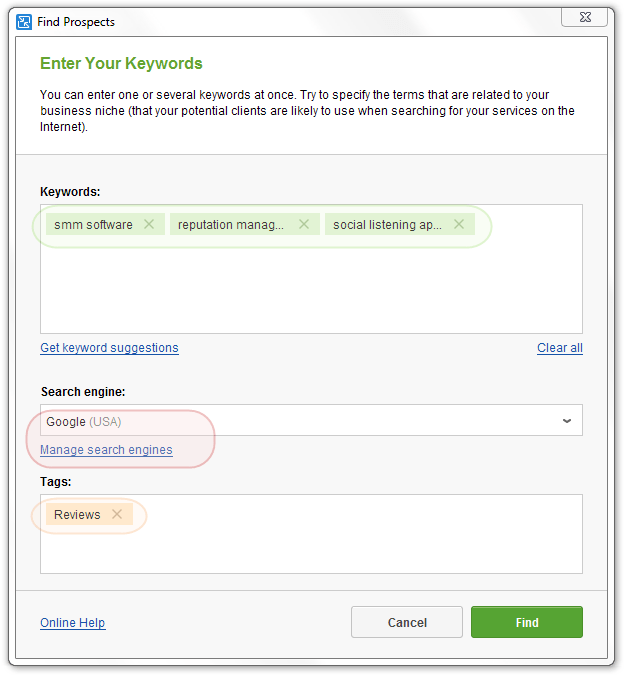Viewport: 625px width, 676px height.
Task: Click the Find Prospects app icon in title bar
Action: tap(24, 22)
